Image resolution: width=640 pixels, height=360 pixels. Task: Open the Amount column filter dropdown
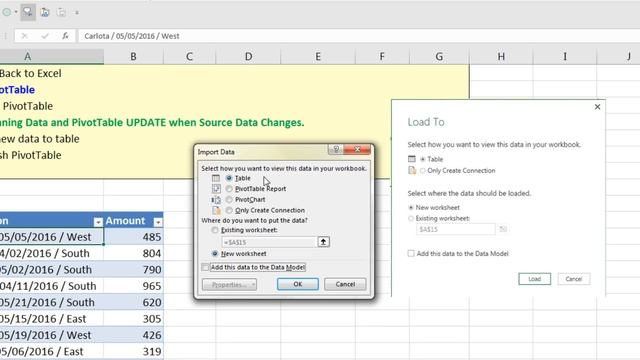coord(158,222)
